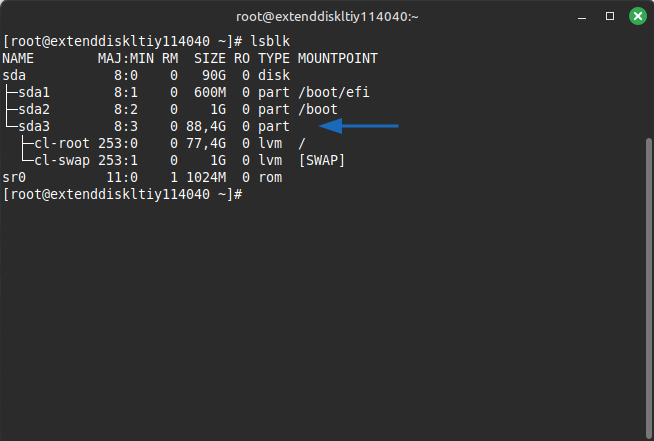The width and height of the screenshot is (654, 441).
Task: Click the cl-root logical volume name
Action: tap(61, 143)
